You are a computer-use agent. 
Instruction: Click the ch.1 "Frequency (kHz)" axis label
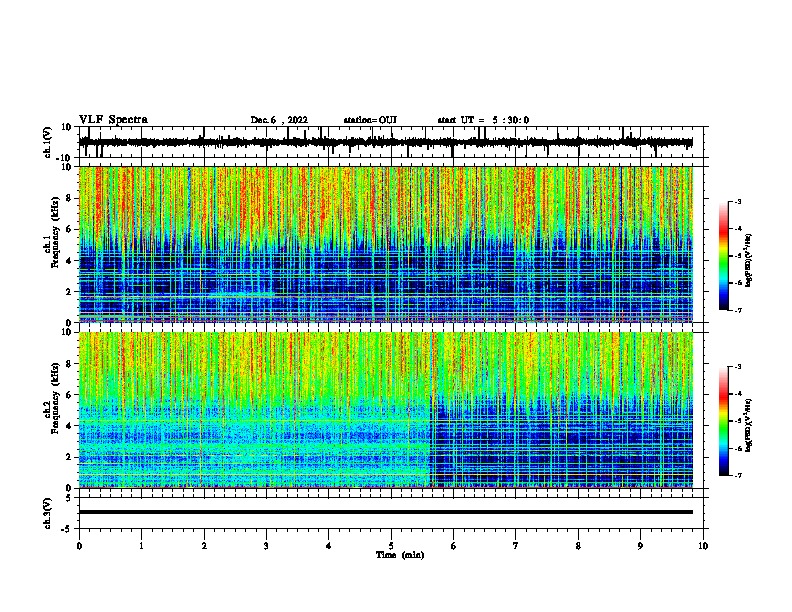[x=54, y=233]
